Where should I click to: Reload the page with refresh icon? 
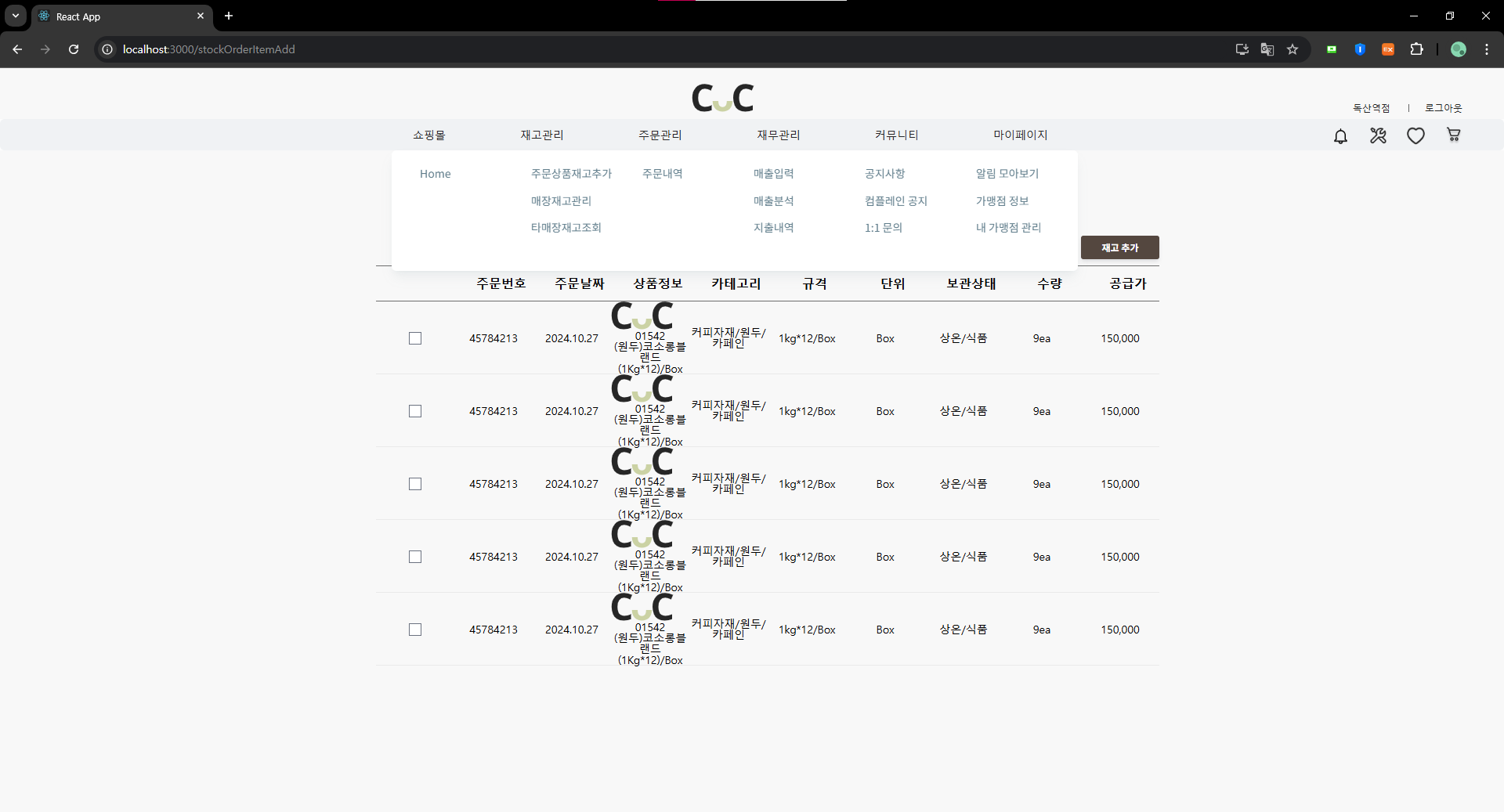click(74, 49)
